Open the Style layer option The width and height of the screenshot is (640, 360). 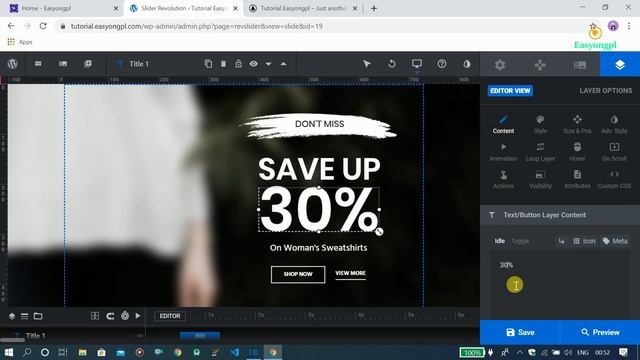coord(540,124)
